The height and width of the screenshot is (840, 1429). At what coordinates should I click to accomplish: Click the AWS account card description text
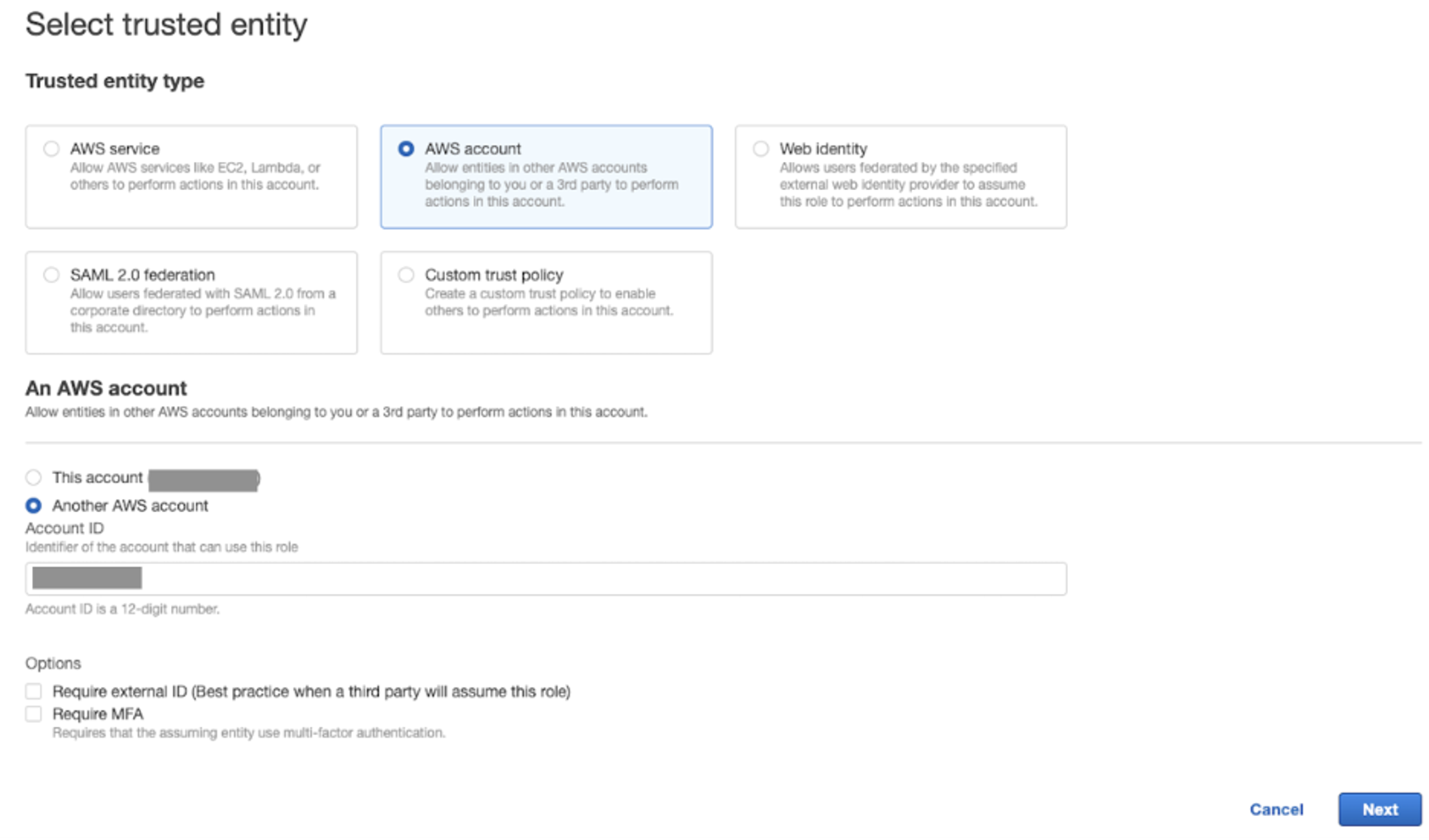point(552,184)
